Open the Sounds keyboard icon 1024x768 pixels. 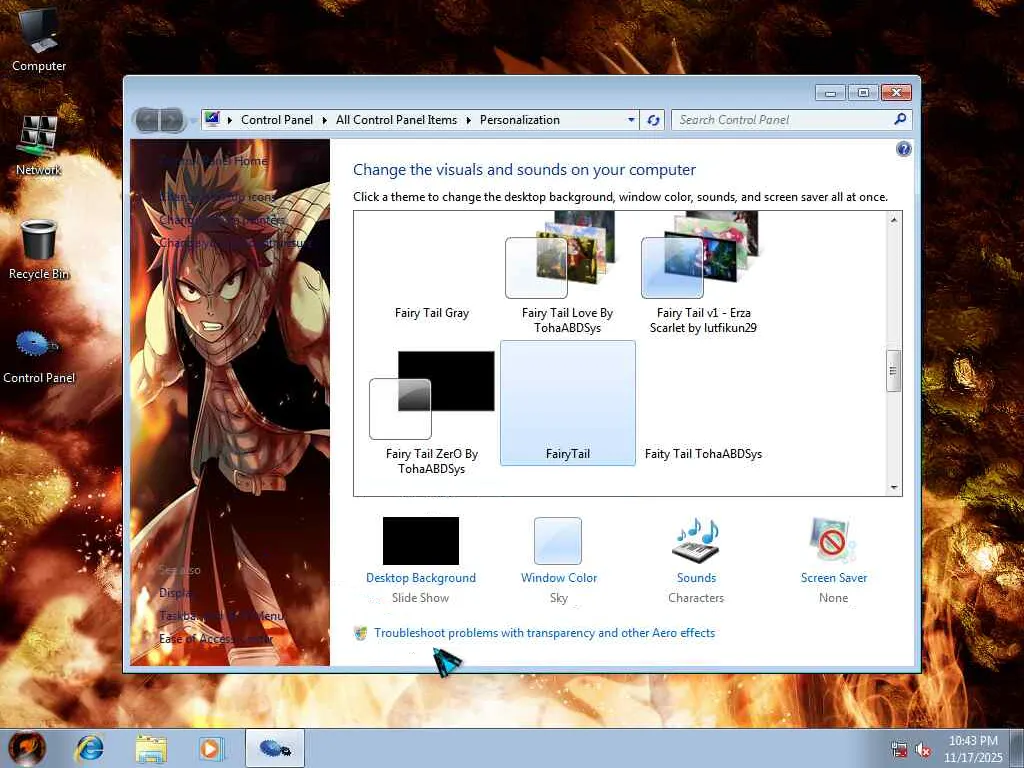click(696, 541)
